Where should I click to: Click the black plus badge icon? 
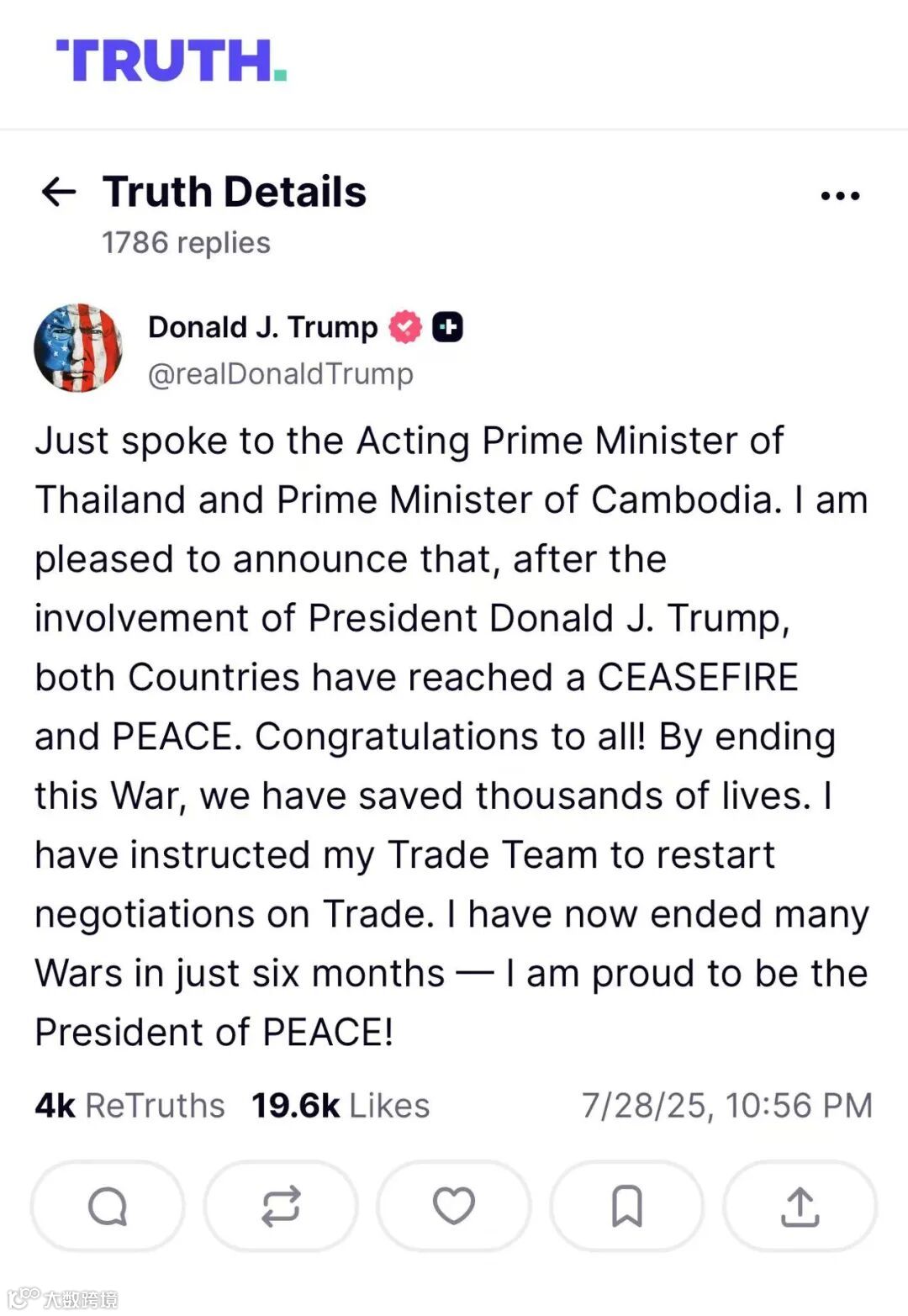point(447,327)
